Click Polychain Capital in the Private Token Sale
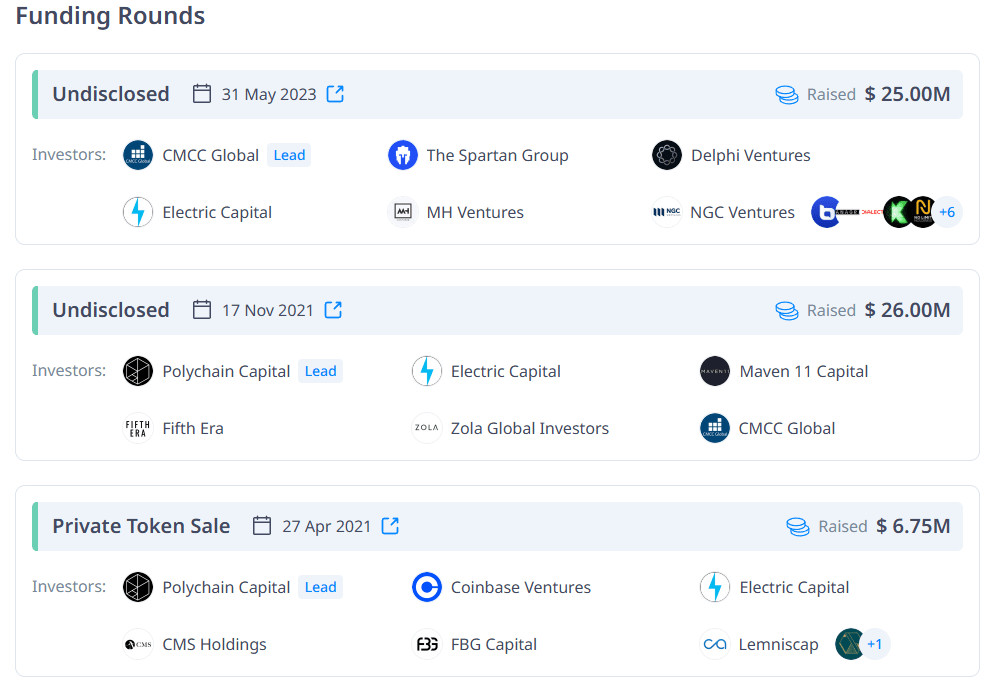Viewport: 993px width, 687px height. (226, 587)
